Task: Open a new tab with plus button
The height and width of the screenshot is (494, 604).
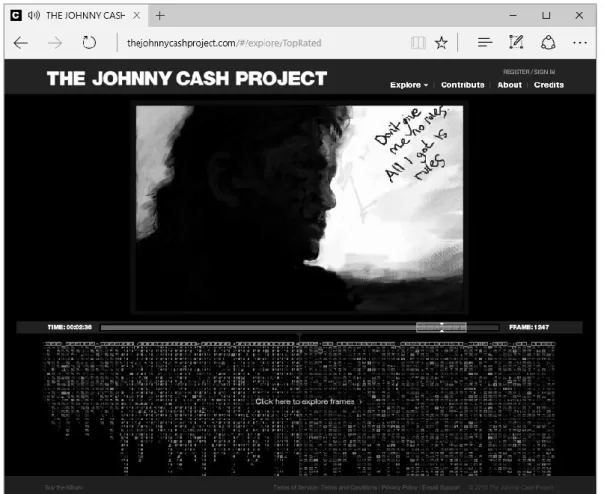Action: coord(160,15)
